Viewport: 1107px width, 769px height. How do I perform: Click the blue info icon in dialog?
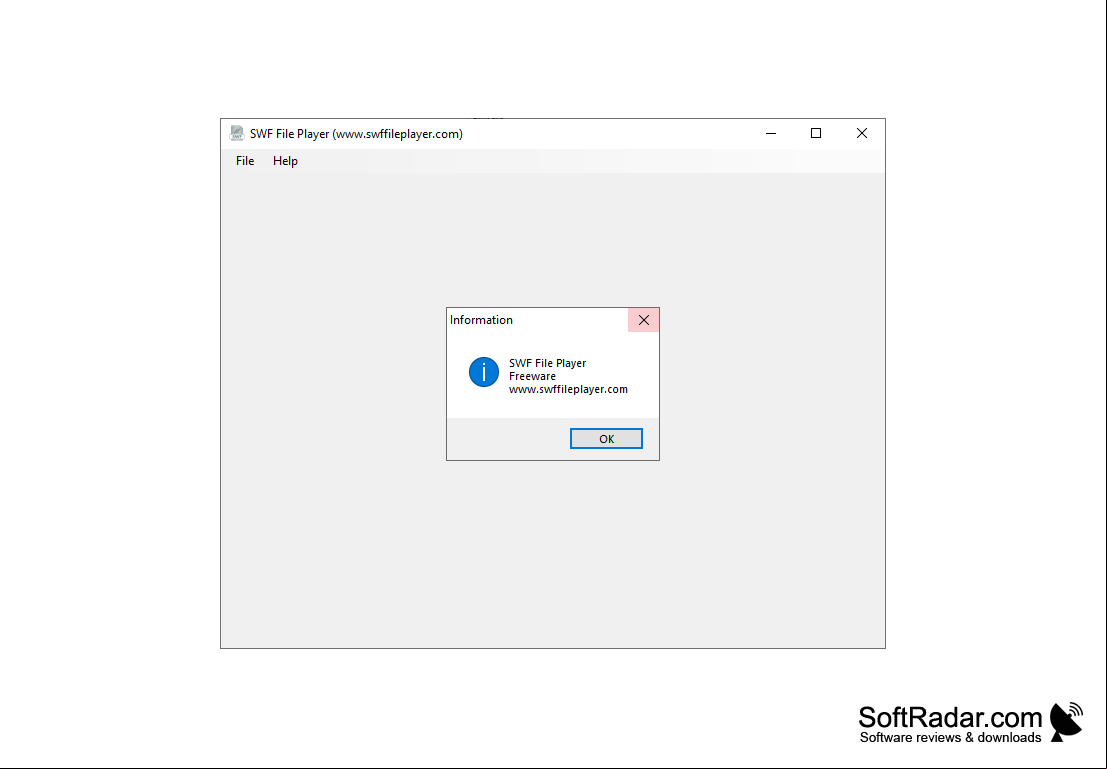(x=484, y=372)
